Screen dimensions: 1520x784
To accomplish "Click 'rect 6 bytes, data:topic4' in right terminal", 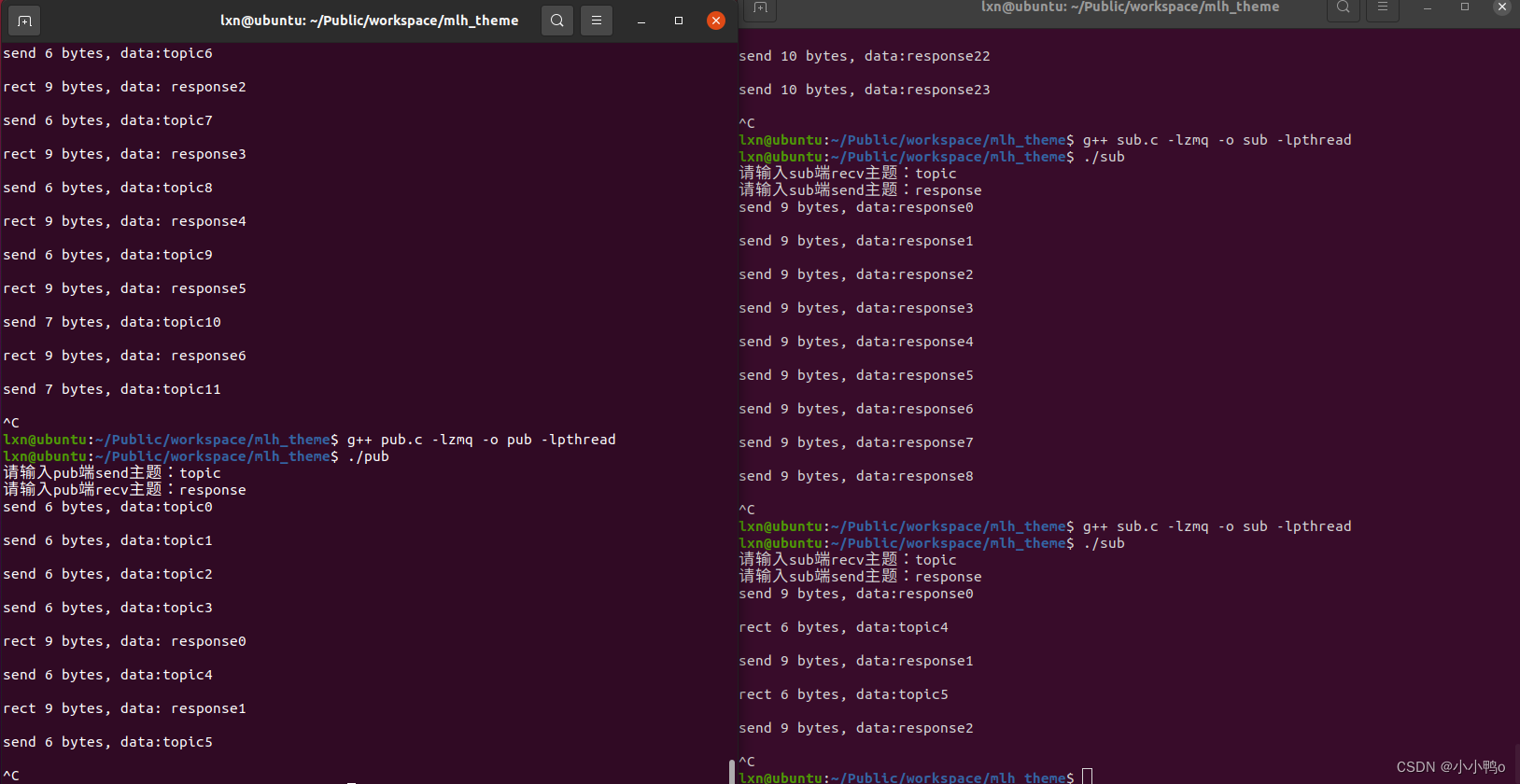I will pos(843,627).
